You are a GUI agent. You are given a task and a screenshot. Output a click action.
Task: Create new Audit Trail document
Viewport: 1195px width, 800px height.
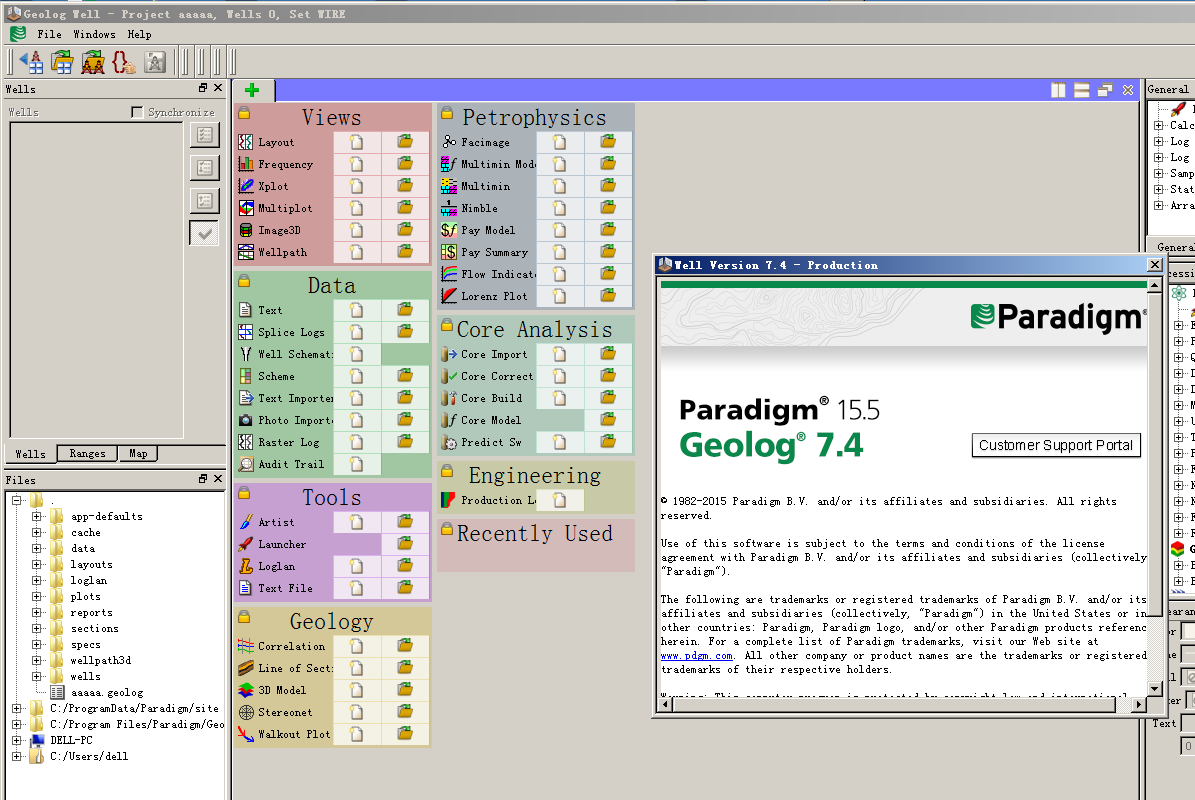(357, 464)
